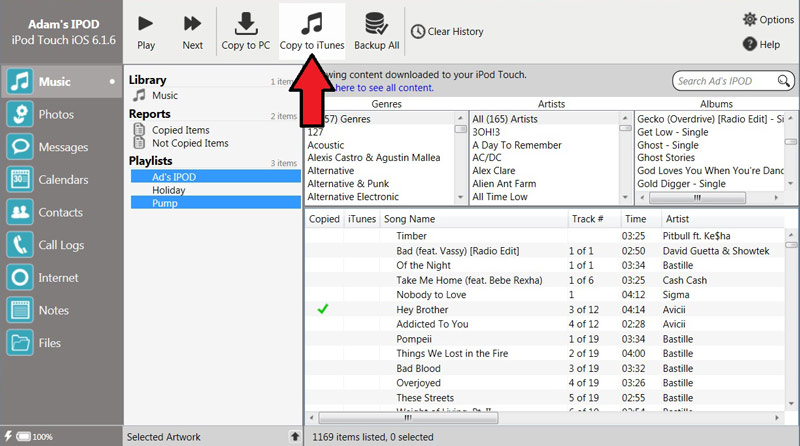Open Options via the gear icon
The width and height of the screenshot is (800, 446).
point(749,19)
